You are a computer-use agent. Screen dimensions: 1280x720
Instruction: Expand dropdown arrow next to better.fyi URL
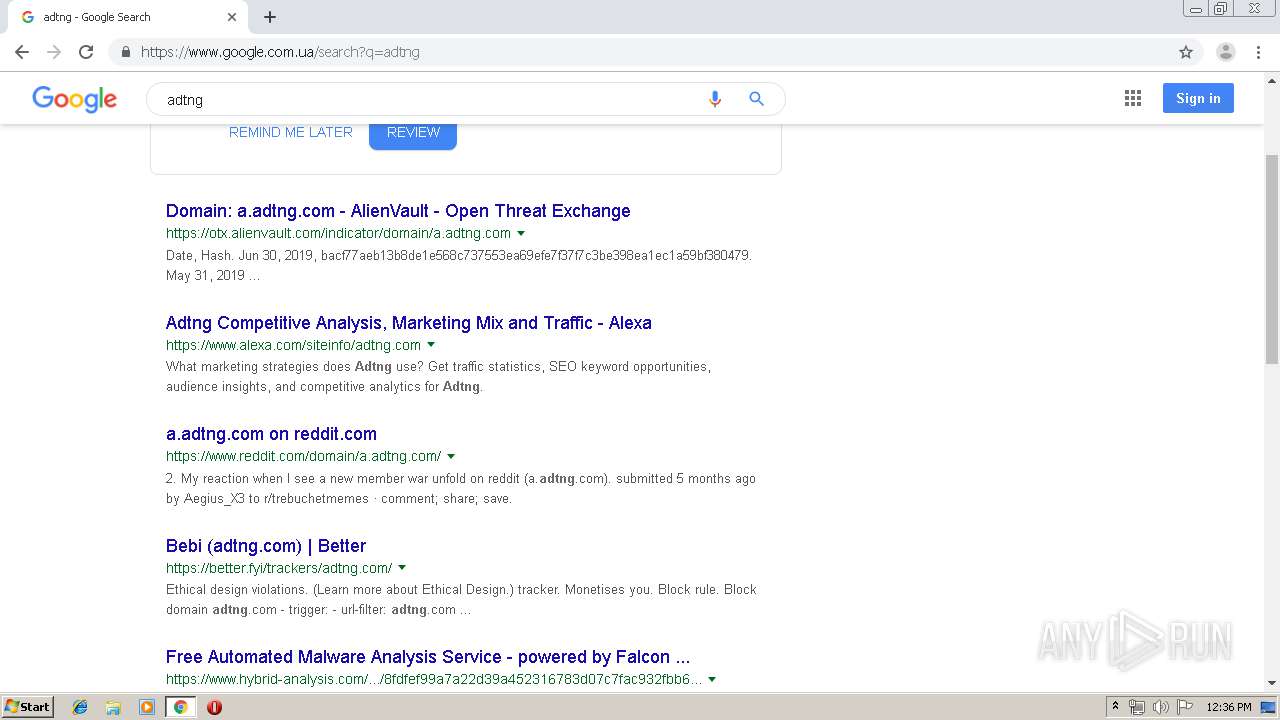pos(402,568)
